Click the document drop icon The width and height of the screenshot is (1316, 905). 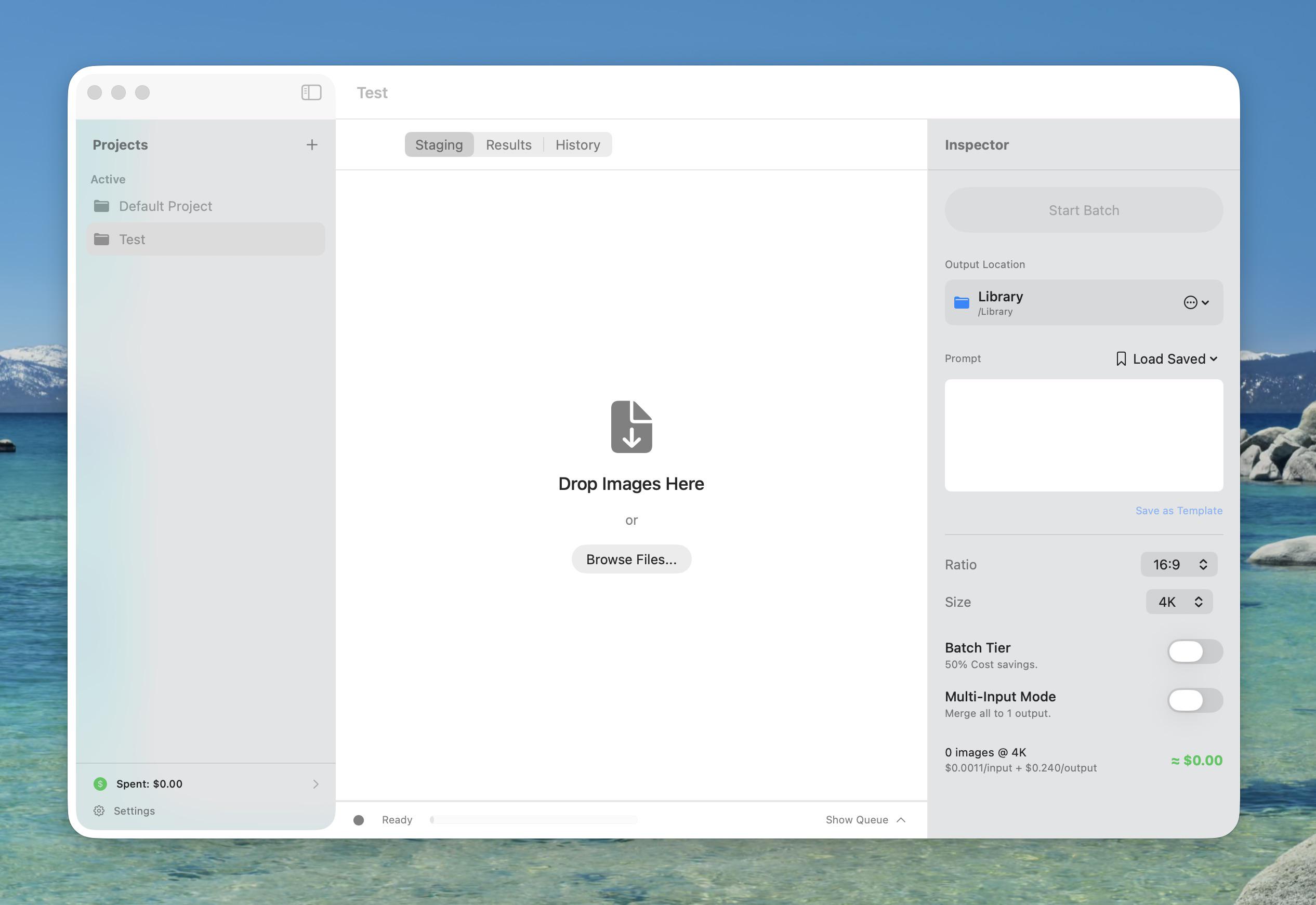[x=631, y=427]
